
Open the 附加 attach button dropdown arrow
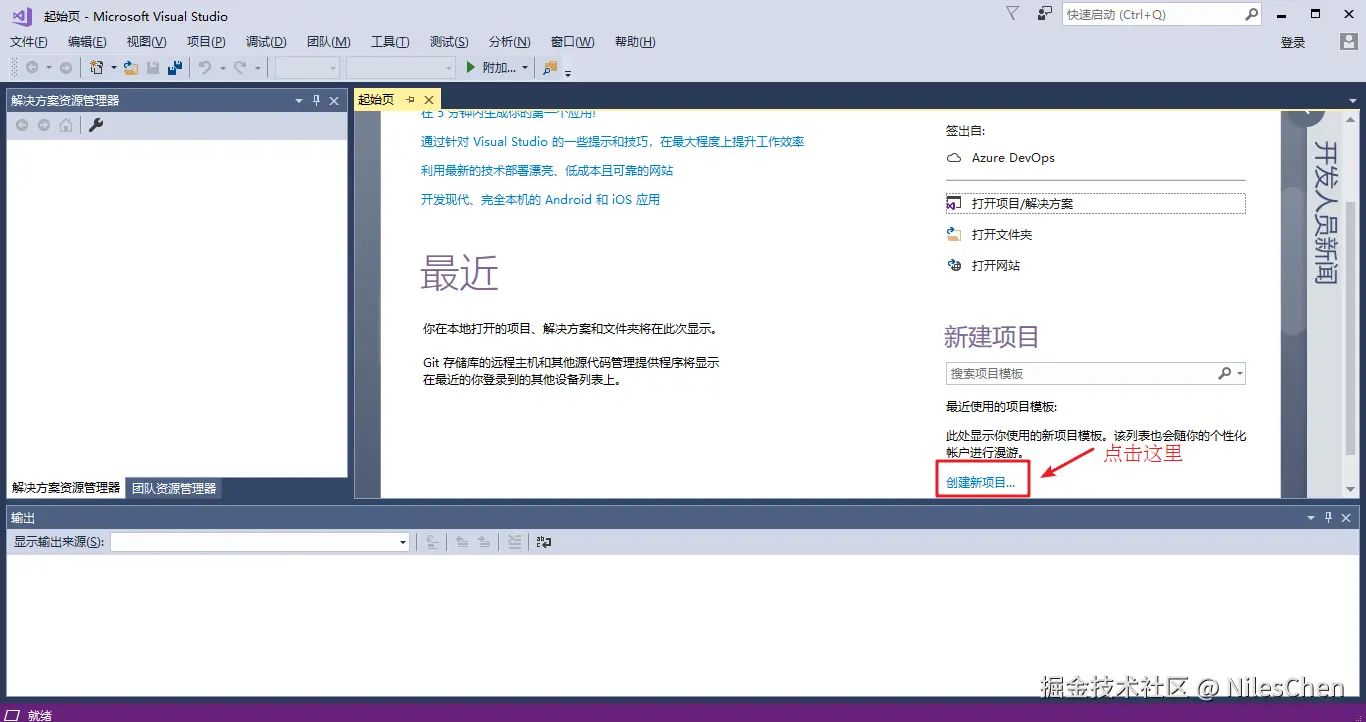(525, 68)
